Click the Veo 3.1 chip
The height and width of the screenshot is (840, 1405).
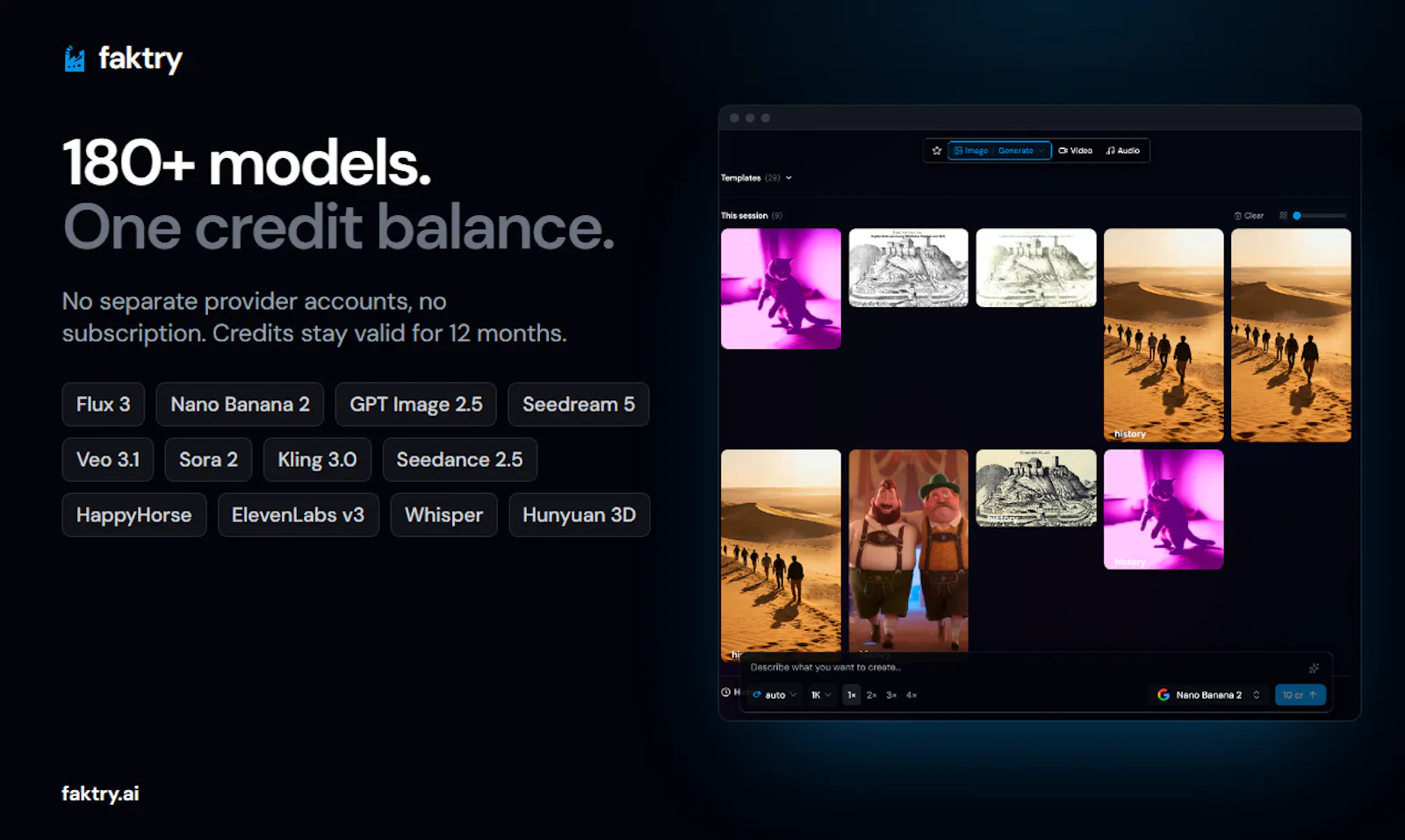tap(107, 460)
